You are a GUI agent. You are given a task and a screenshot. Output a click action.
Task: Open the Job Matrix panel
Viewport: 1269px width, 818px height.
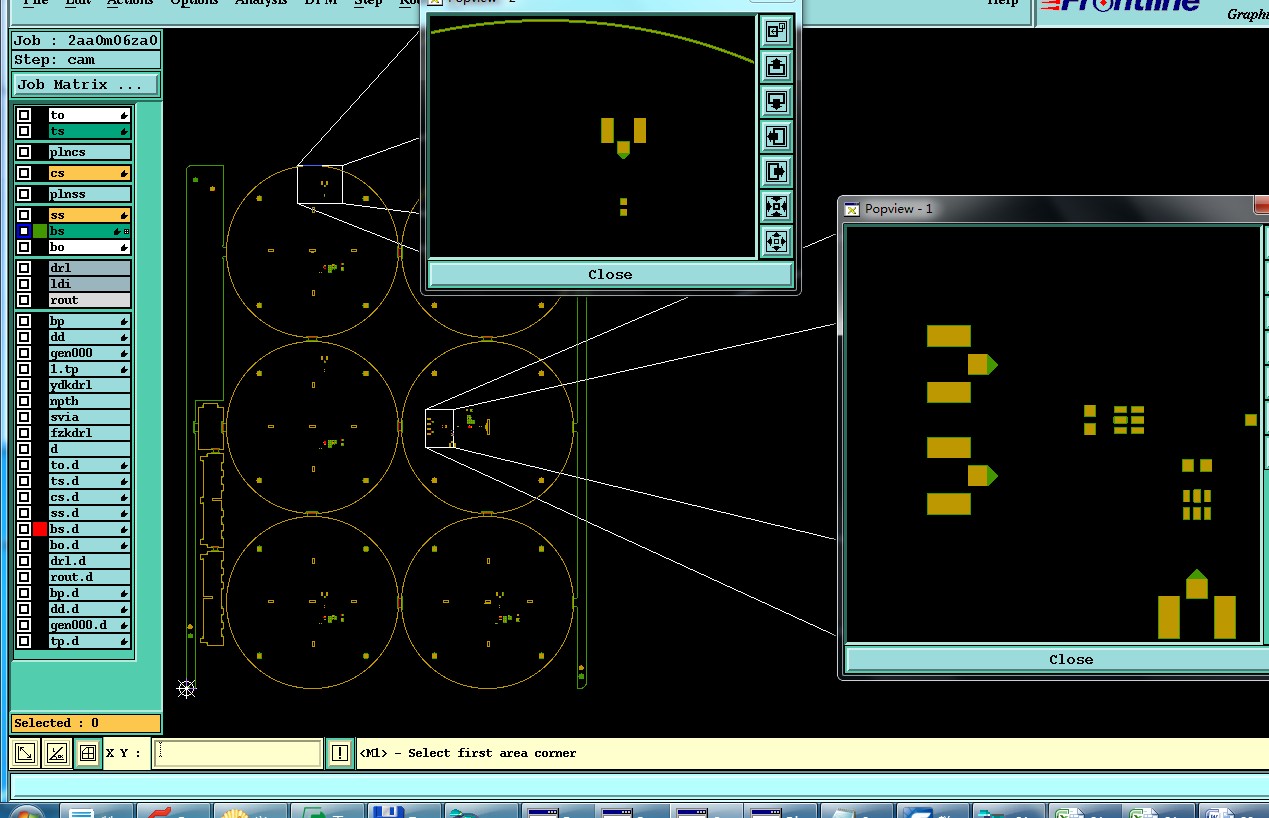click(x=86, y=85)
